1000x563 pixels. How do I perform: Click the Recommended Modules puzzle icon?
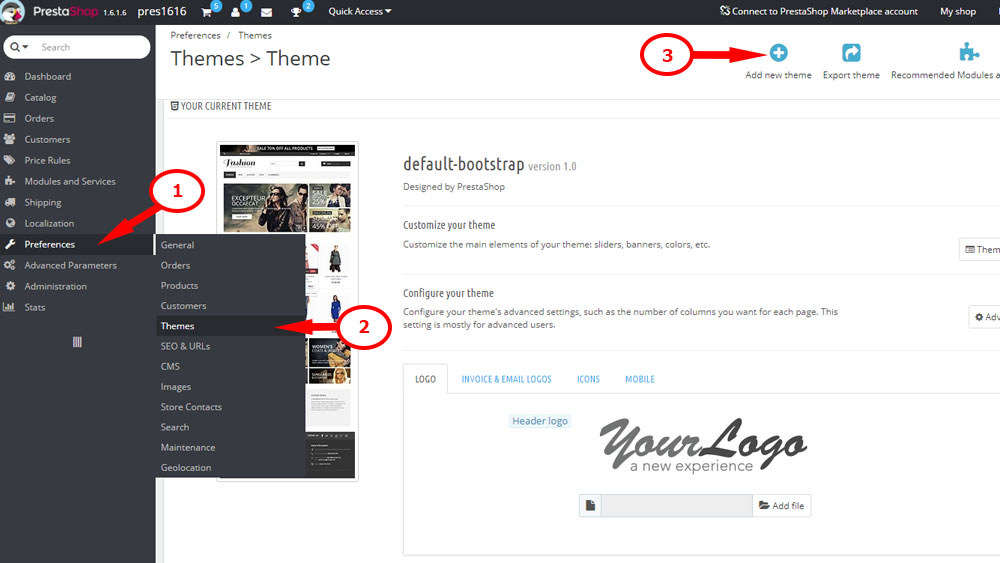tap(969, 53)
